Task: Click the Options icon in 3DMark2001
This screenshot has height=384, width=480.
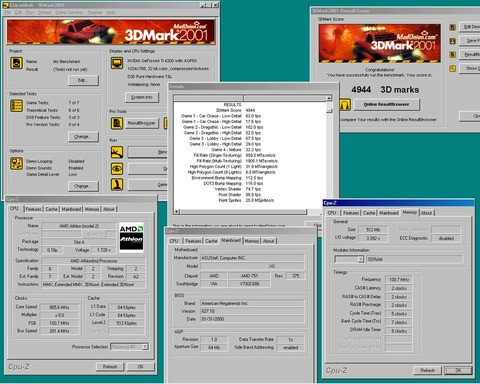Action: click(16, 164)
